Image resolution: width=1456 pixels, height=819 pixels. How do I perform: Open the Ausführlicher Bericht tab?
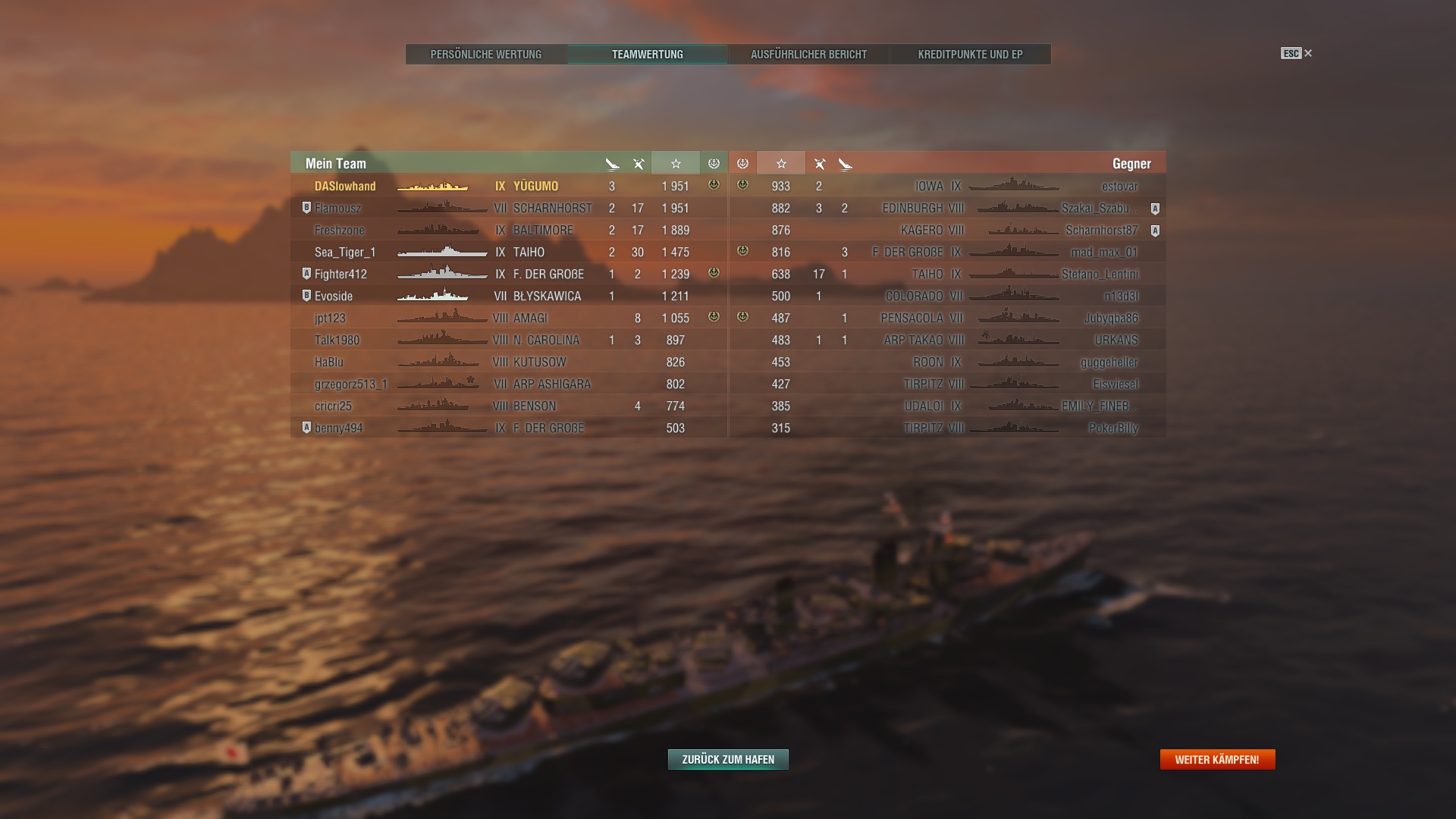click(808, 55)
